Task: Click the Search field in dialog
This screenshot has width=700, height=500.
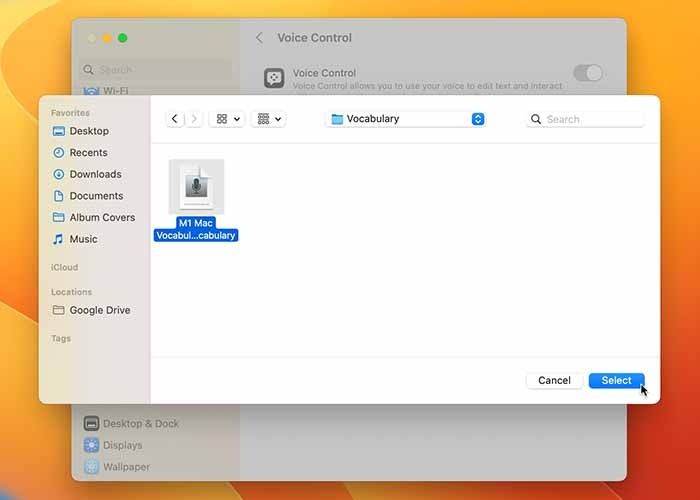Action: [585, 119]
